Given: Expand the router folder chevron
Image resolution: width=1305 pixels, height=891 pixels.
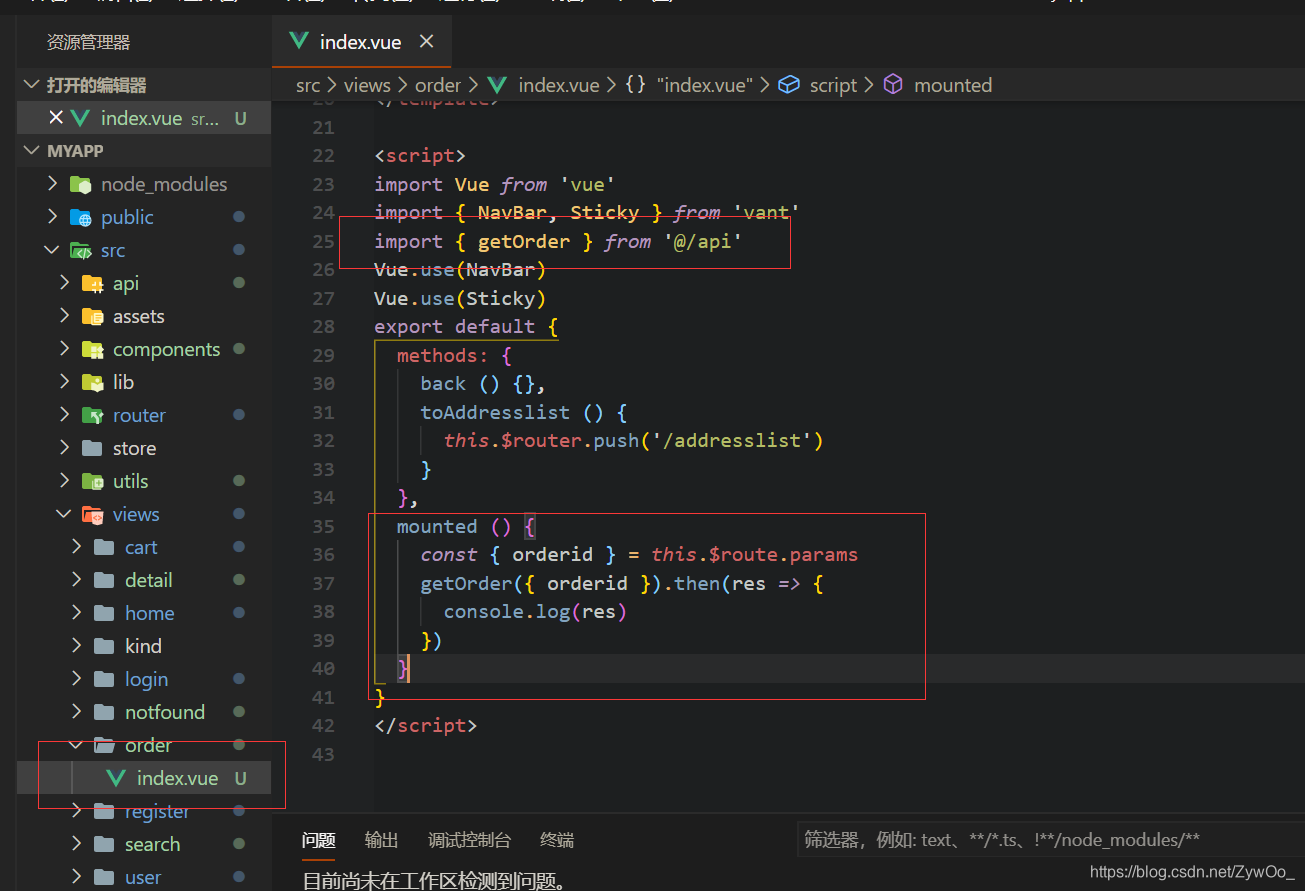Looking at the screenshot, I should [x=65, y=415].
